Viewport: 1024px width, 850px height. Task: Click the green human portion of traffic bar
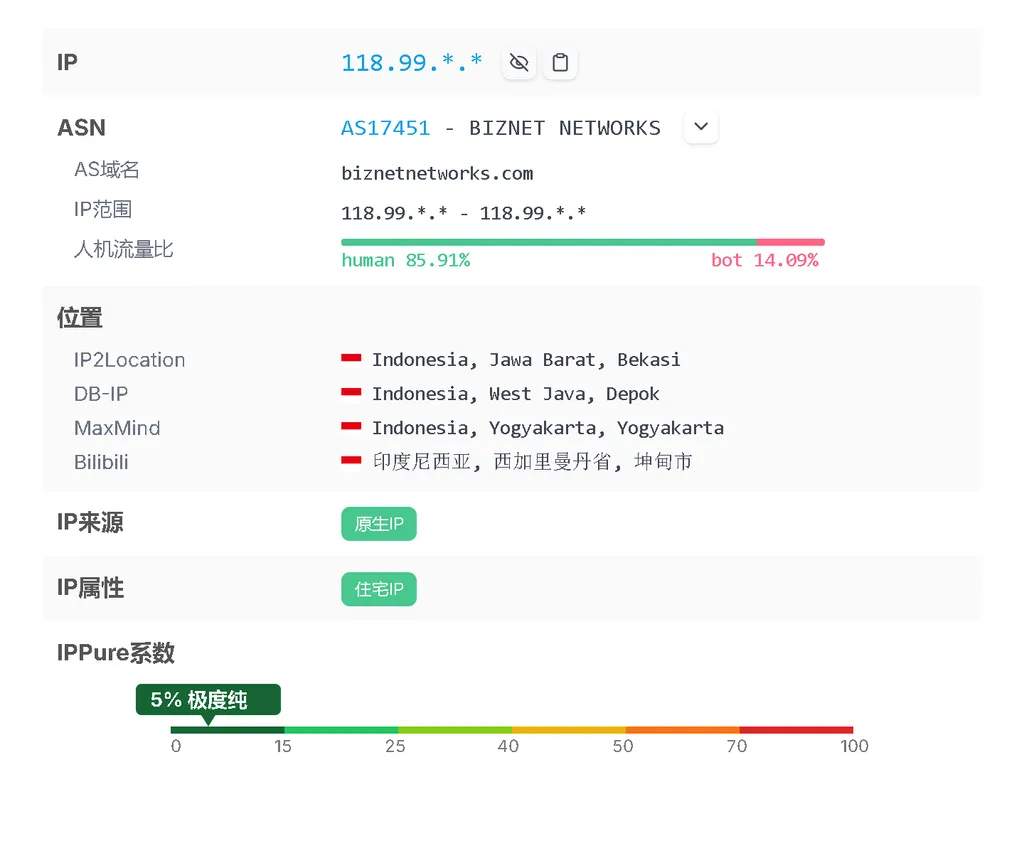548,242
